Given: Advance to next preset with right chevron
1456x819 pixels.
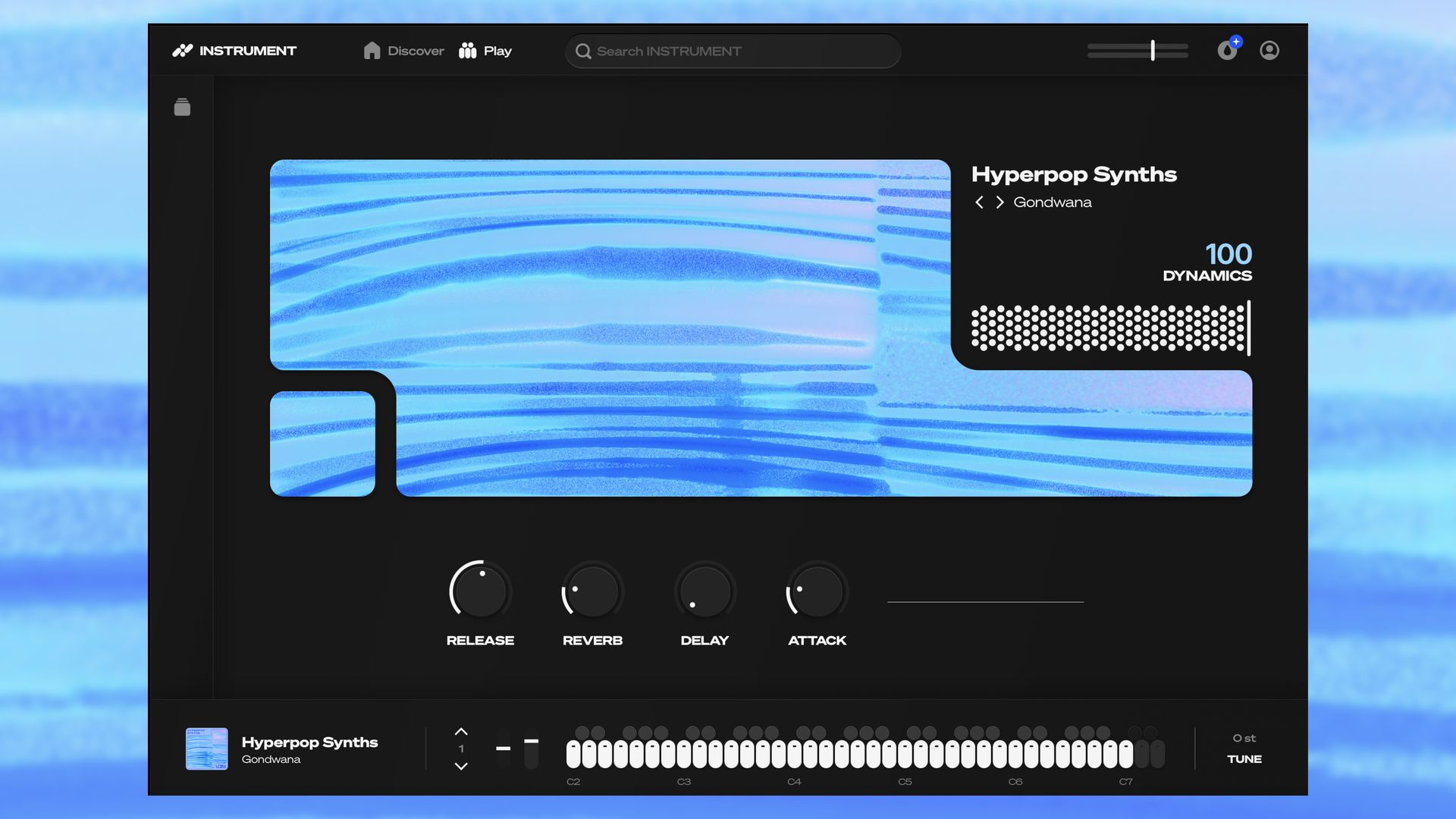Looking at the screenshot, I should coord(999,202).
